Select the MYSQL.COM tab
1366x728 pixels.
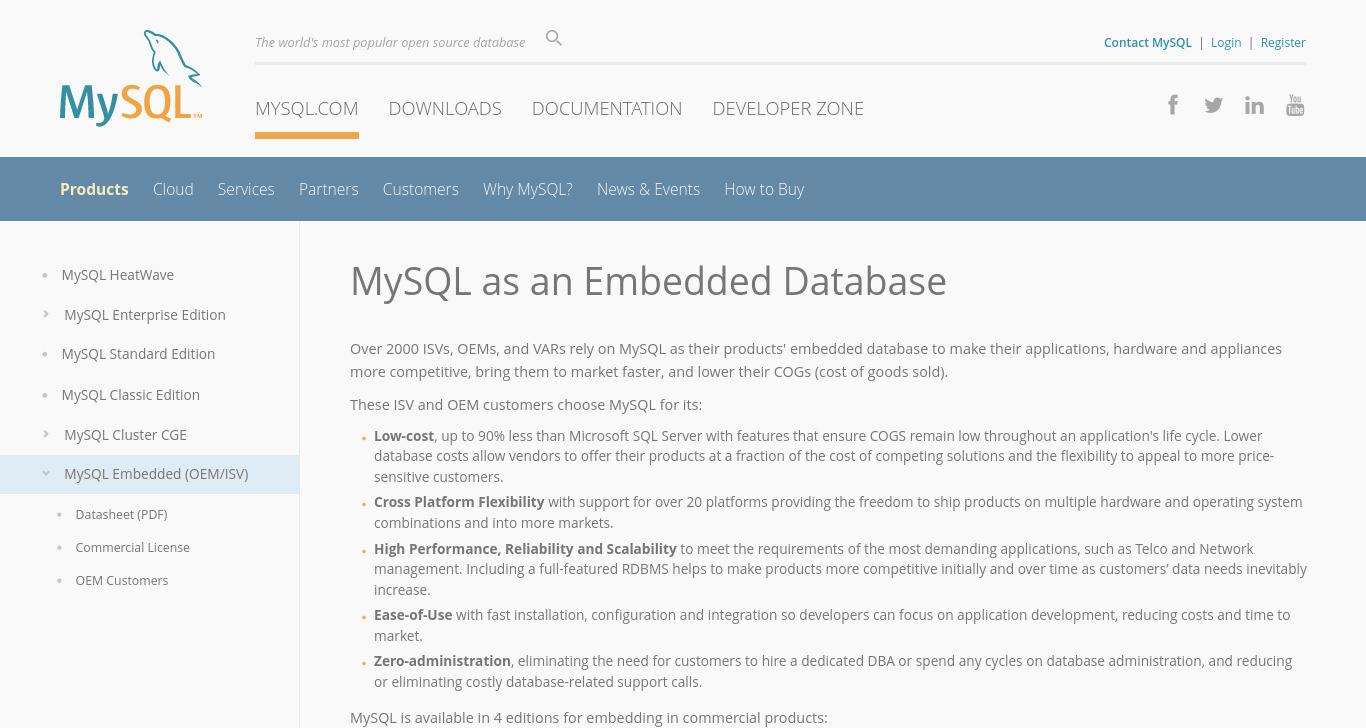click(307, 108)
